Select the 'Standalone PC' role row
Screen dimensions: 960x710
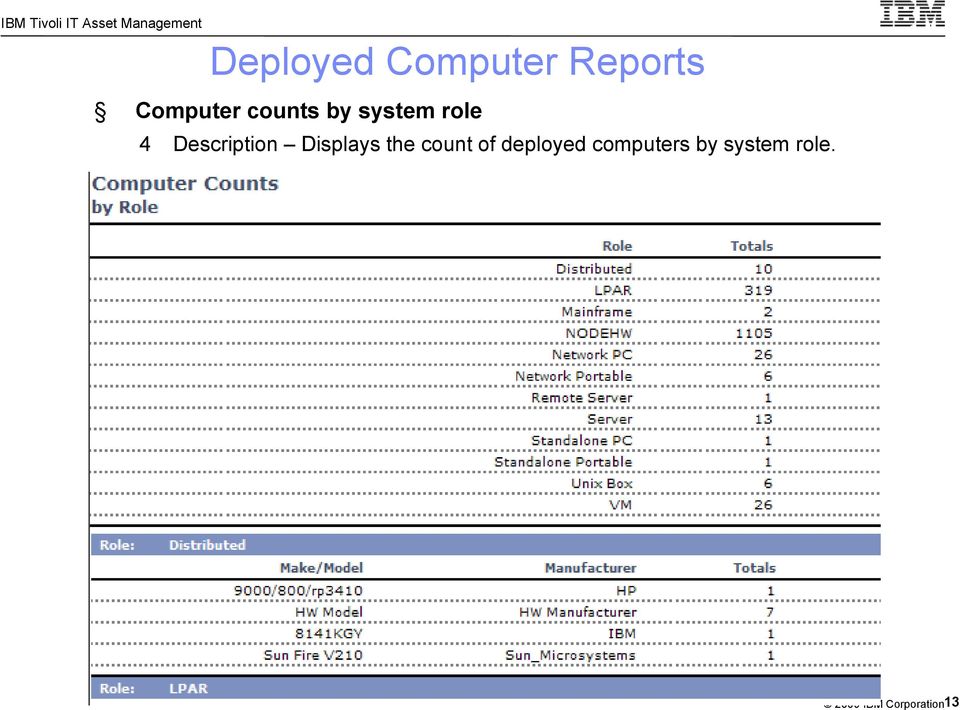[x=485, y=441]
